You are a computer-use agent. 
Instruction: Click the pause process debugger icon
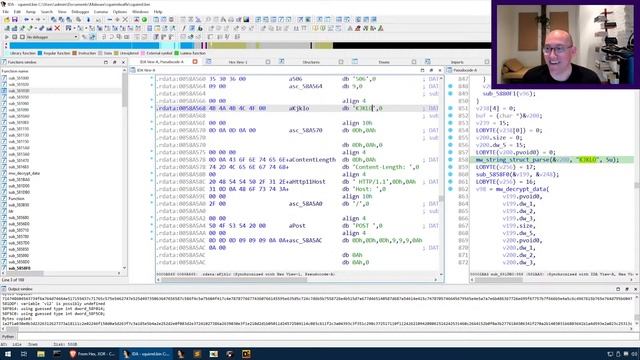pos(14,37)
